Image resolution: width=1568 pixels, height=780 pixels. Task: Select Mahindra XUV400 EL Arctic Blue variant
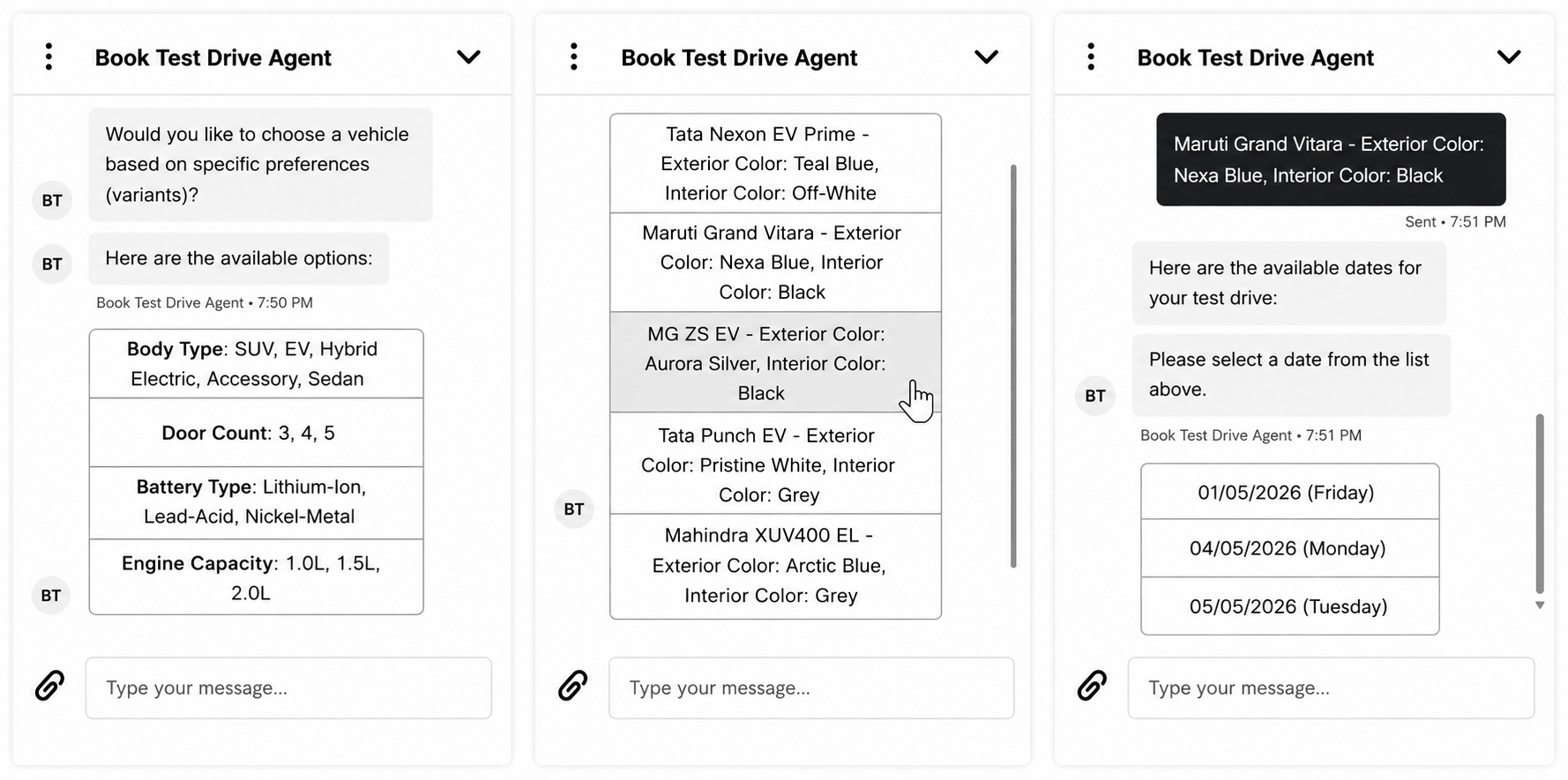pyautogui.click(x=775, y=566)
